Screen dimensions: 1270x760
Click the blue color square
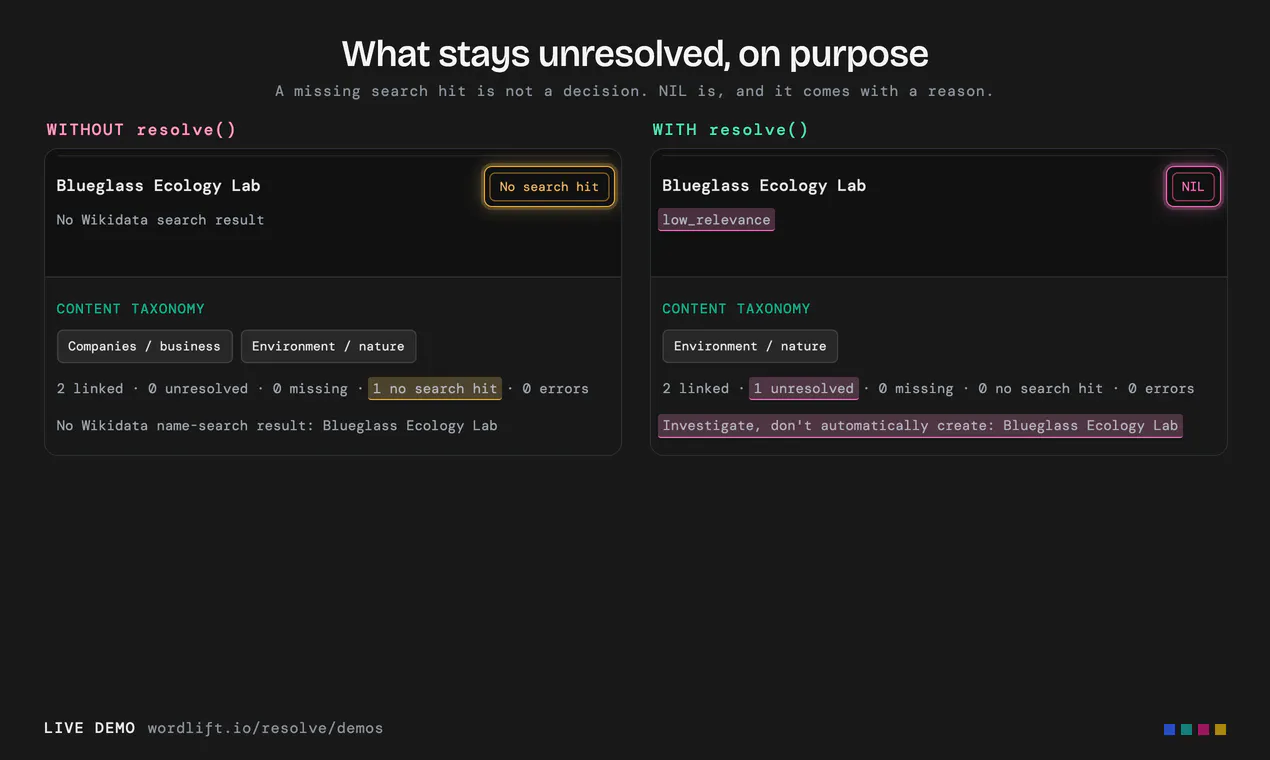[x=1169, y=729]
